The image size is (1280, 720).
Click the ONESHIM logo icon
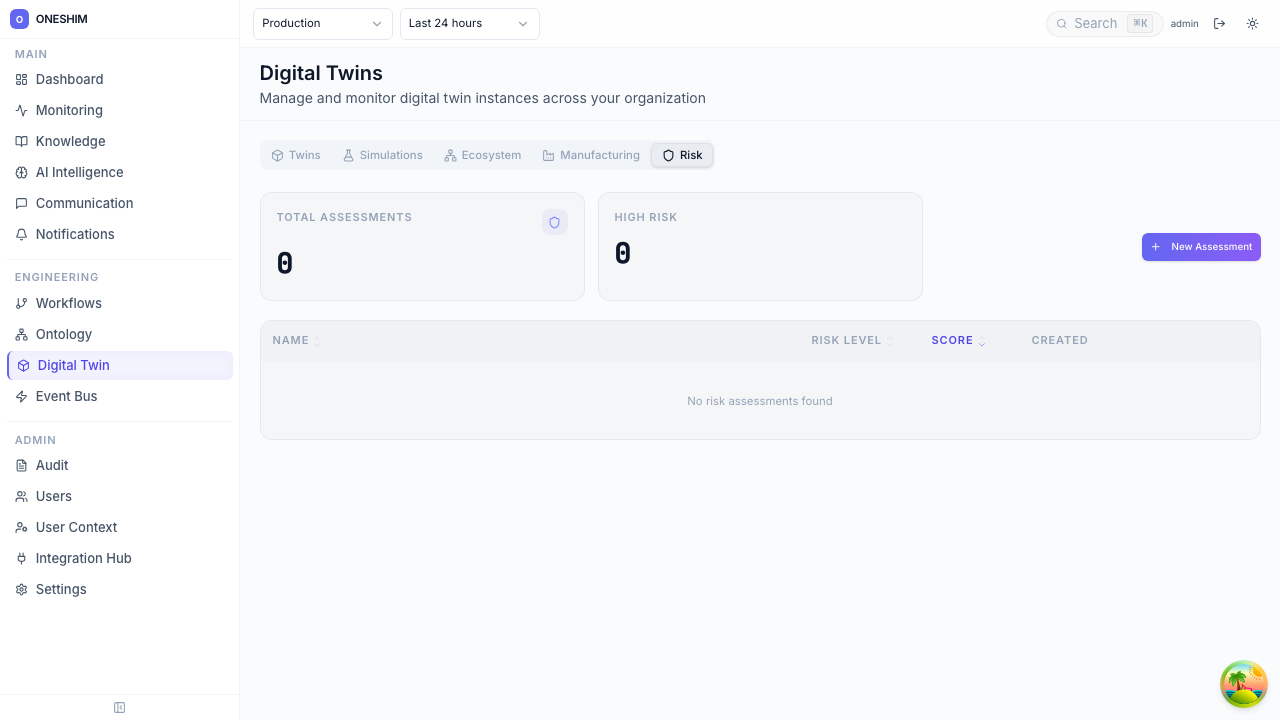coord(19,19)
